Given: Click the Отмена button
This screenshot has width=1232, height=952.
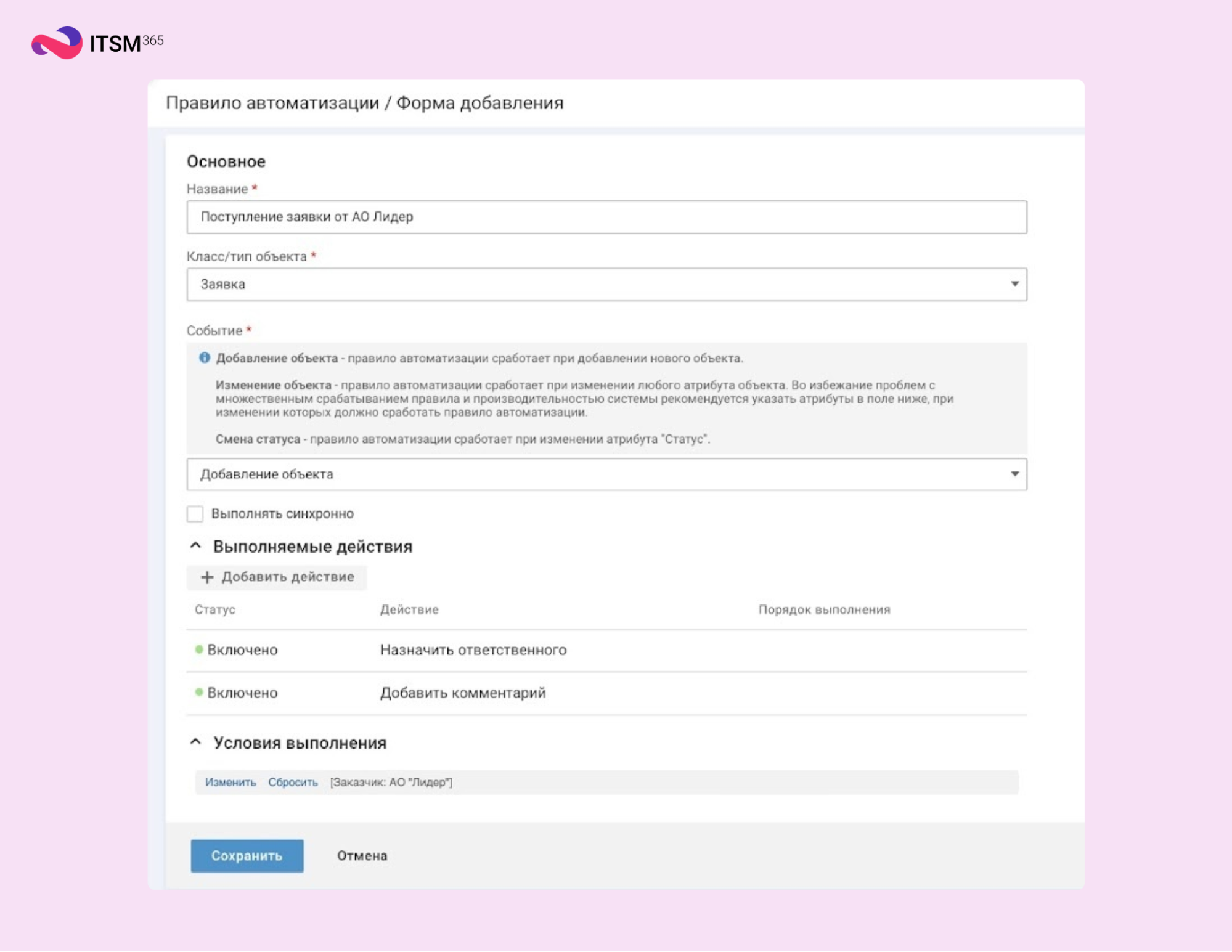Looking at the screenshot, I should pyautogui.click(x=362, y=856).
